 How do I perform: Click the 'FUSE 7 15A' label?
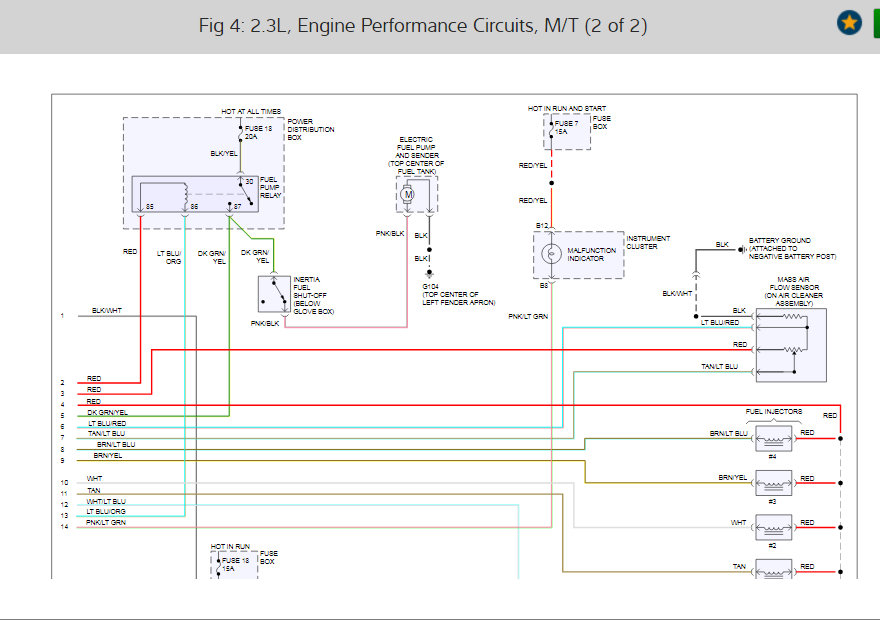pos(566,127)
